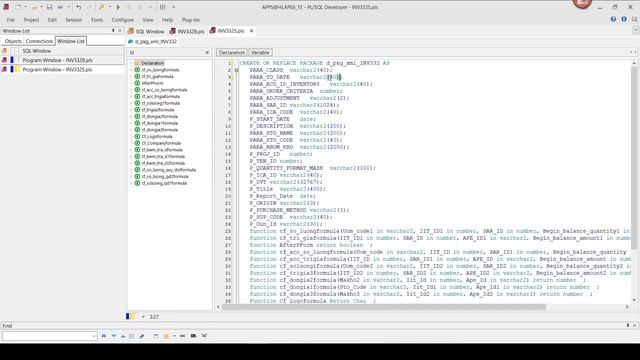The width and height of the screenshot is (640, 360).
Task: Click the Declaration button
Action: (231, 53)
